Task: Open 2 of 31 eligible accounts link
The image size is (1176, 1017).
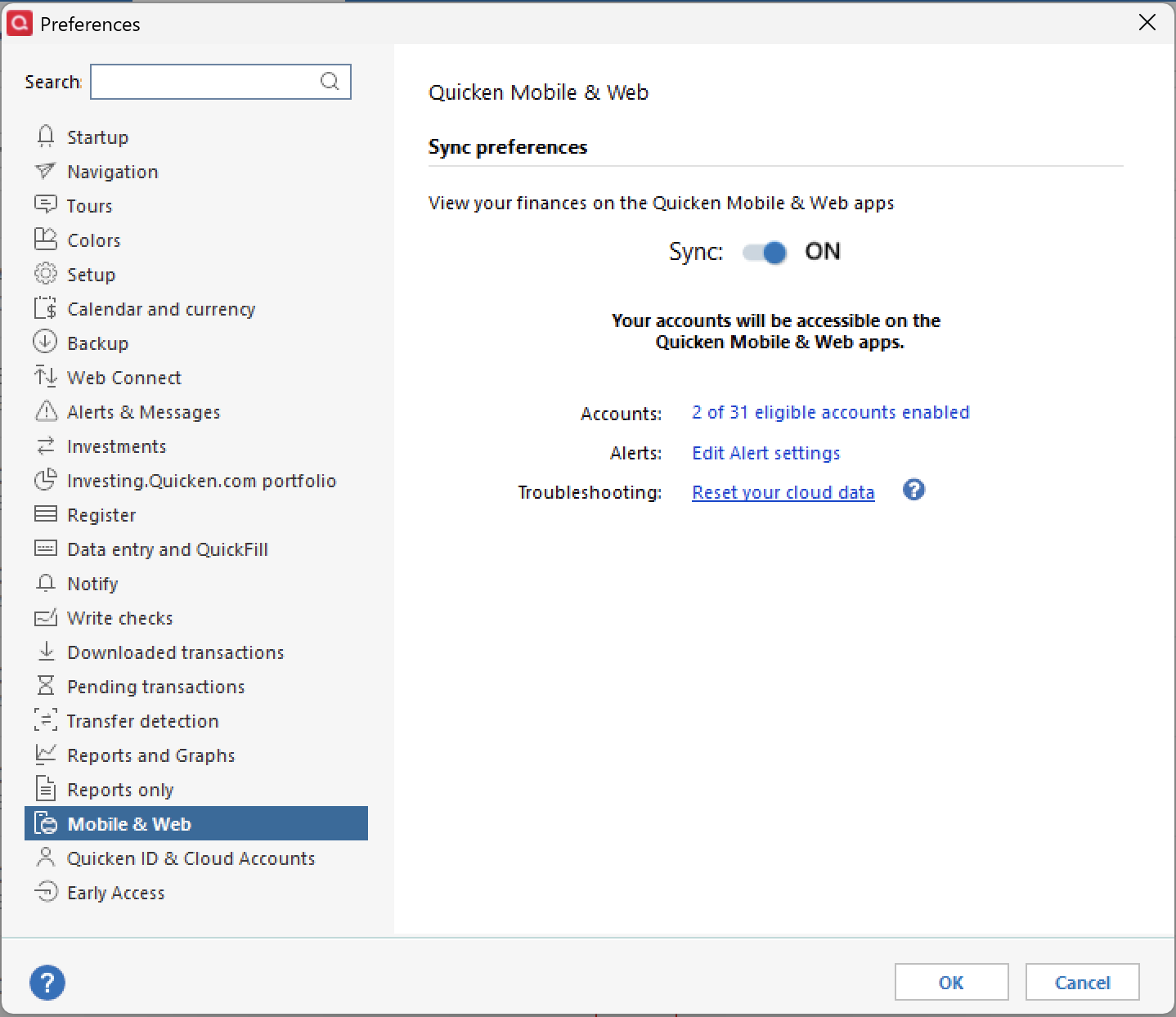Action: pyautogui.click(x=831, y=412)
